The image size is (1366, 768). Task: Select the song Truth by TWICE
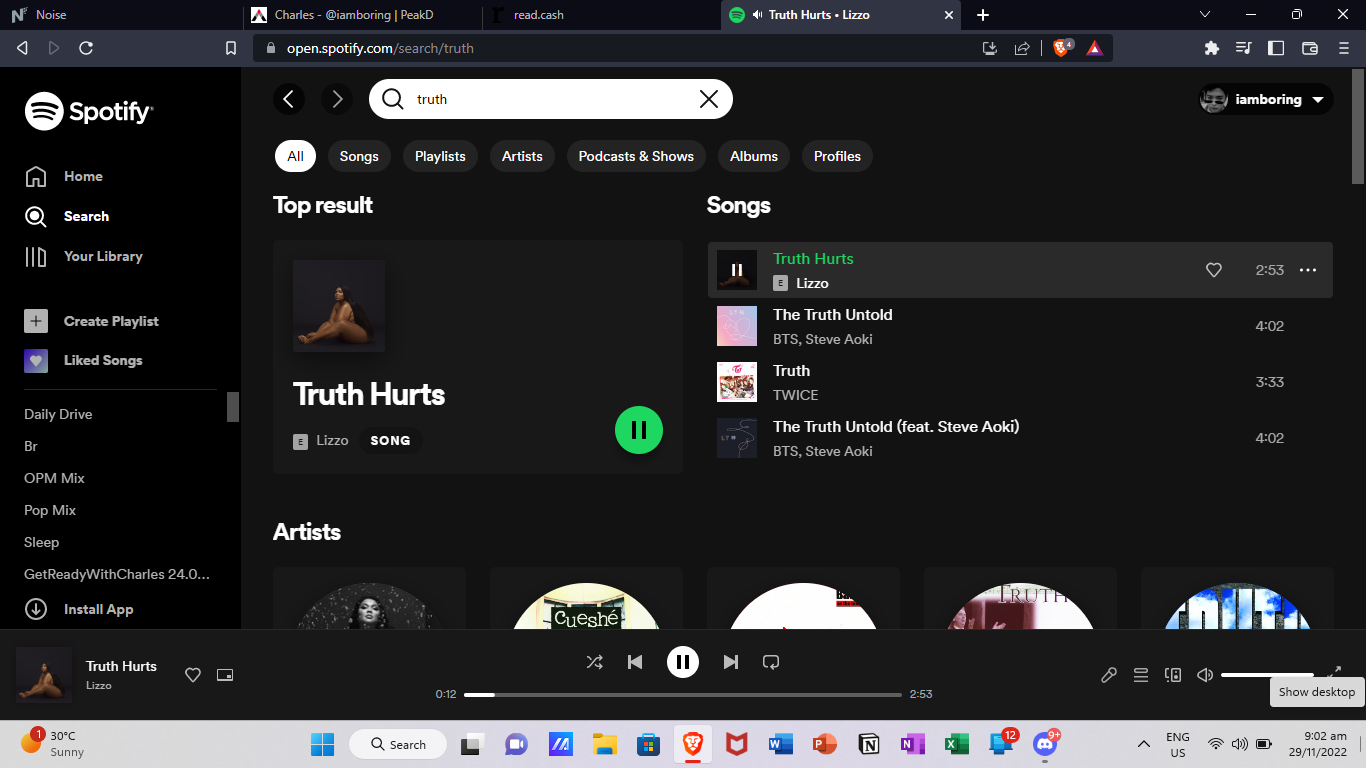[x=1020, y=382]
